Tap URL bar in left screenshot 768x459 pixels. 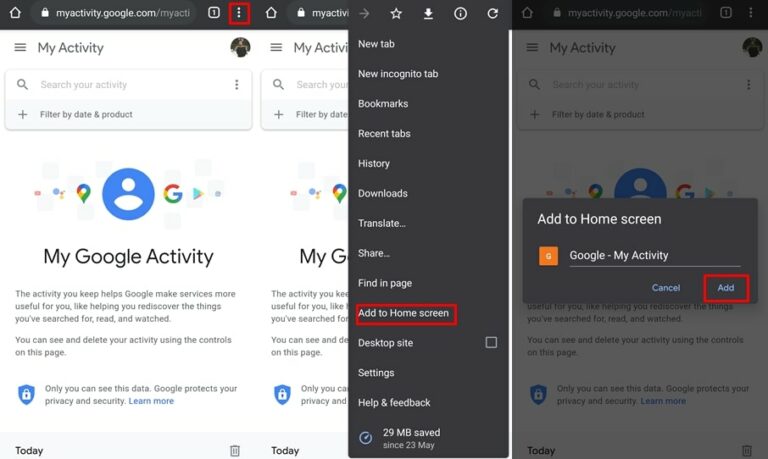point(116,13)
